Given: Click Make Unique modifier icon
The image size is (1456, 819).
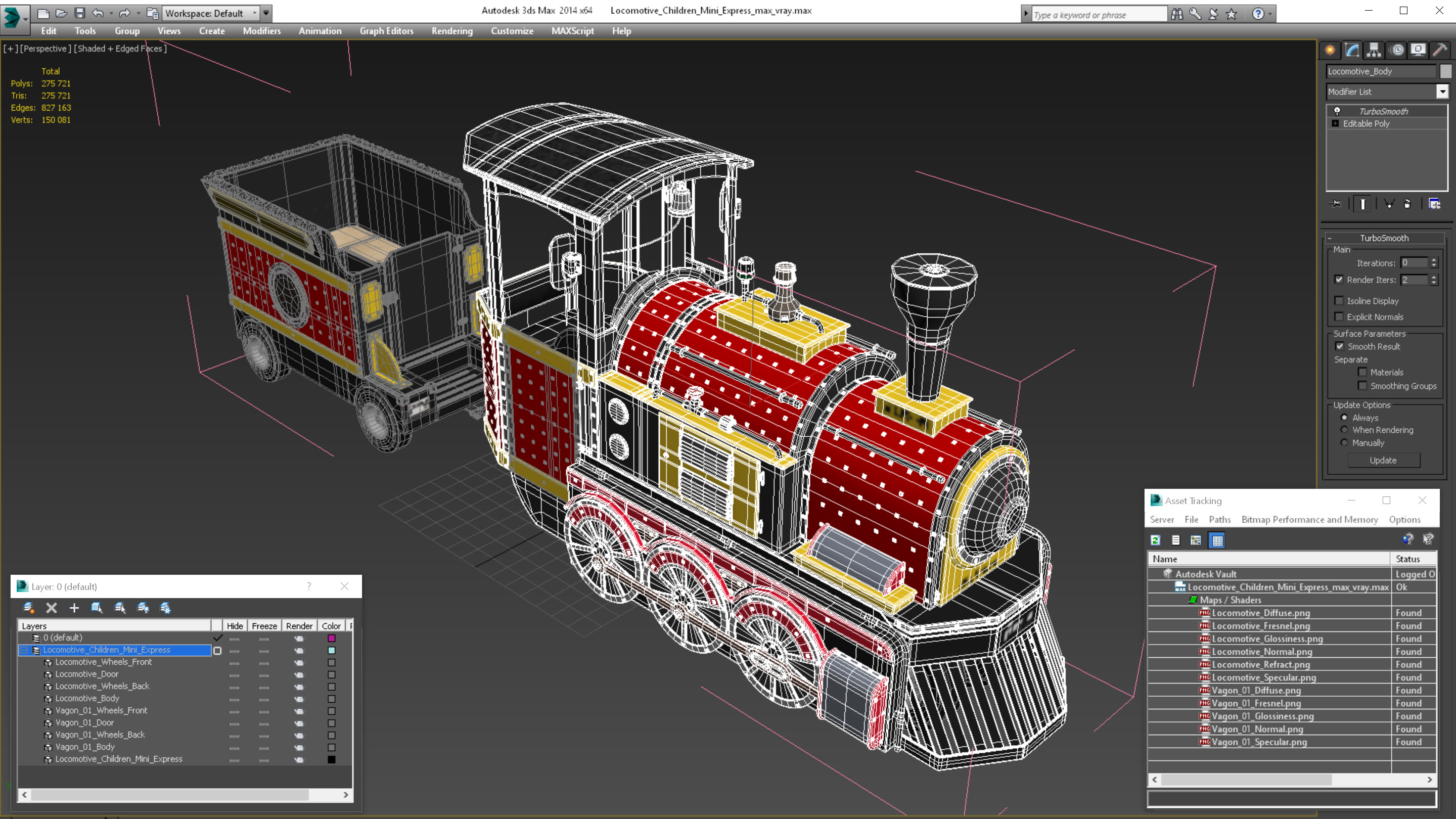Looking at the screenshot, I should click(x=1389, y=204).
